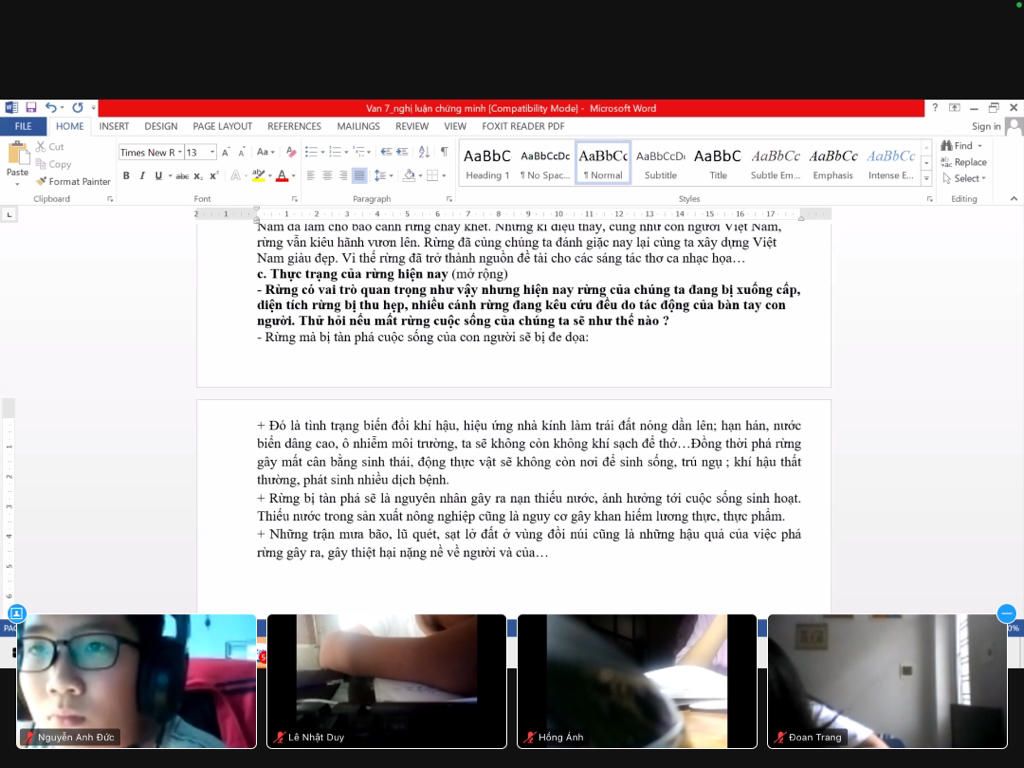The height and width of the screenshot is (768, 1024).
Task: Switch to the DESIGN tab
Action: point(161,126)
